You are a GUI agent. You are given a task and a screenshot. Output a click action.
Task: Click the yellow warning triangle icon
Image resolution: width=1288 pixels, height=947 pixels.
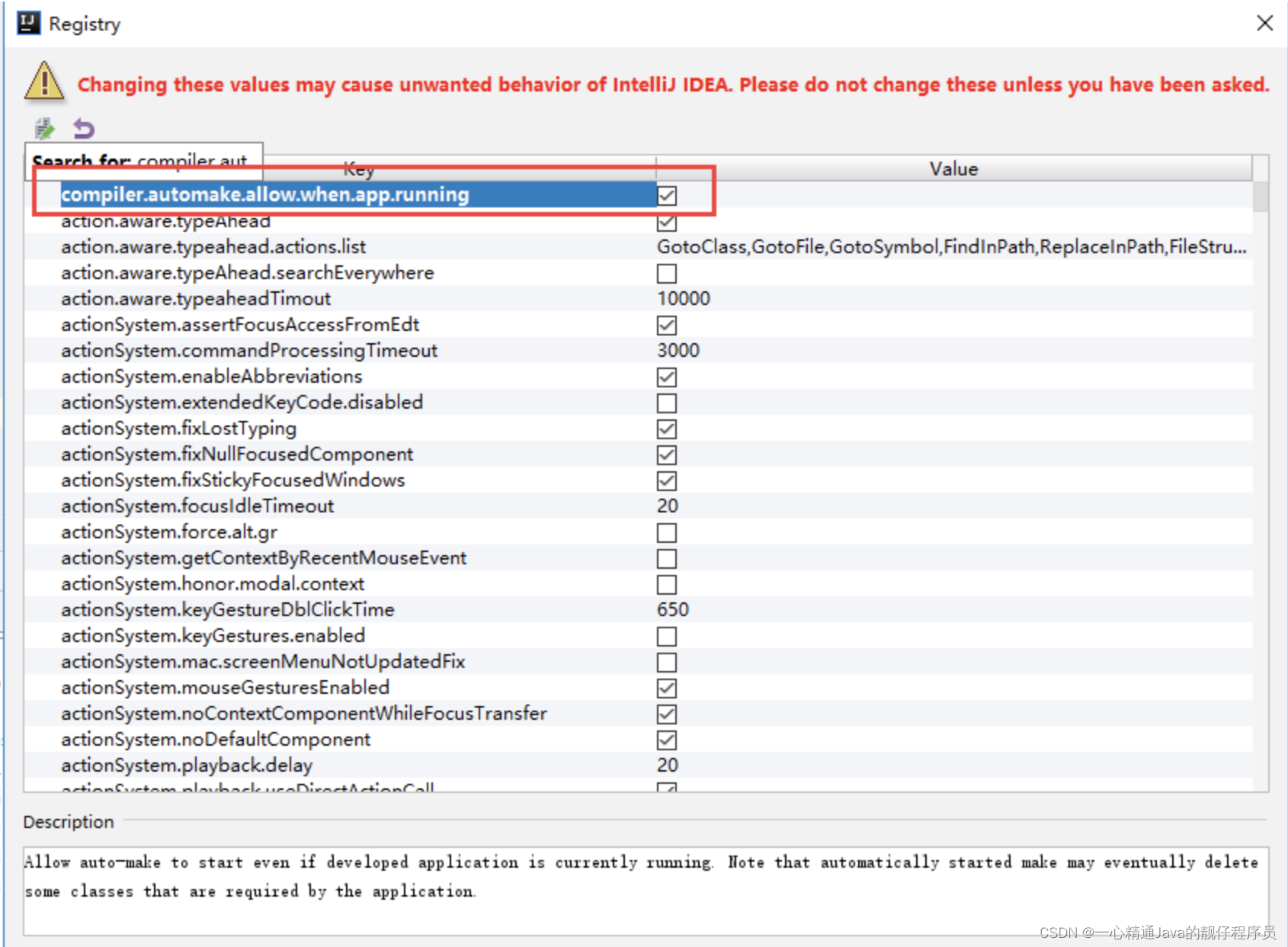(x=43, y=84)
